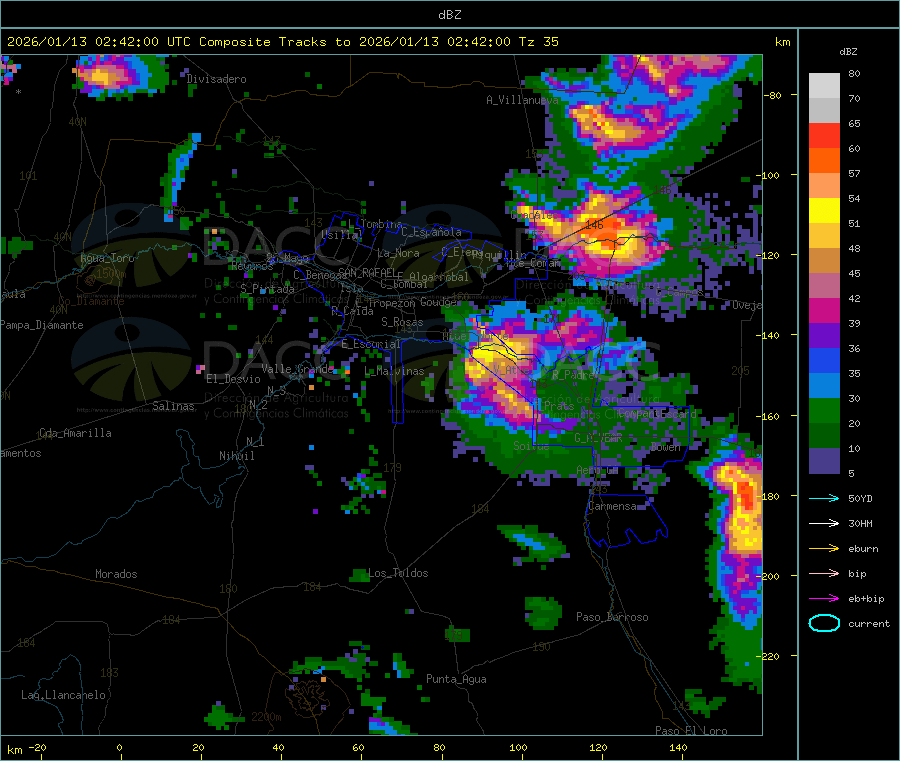The width and height of the screenshot is (900, 761).
Task: Select the Cda_Amarilla place label
Action: coord(75,433)
